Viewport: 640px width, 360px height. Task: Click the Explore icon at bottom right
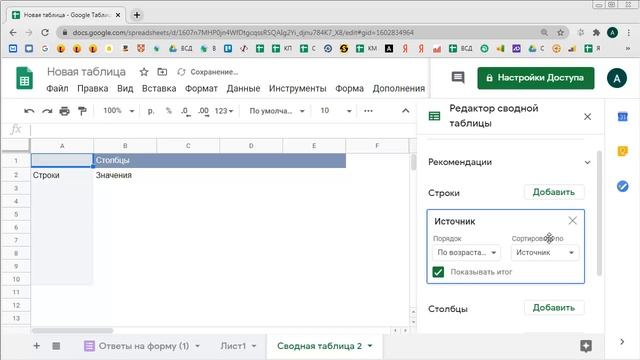(x=586, y=346)
